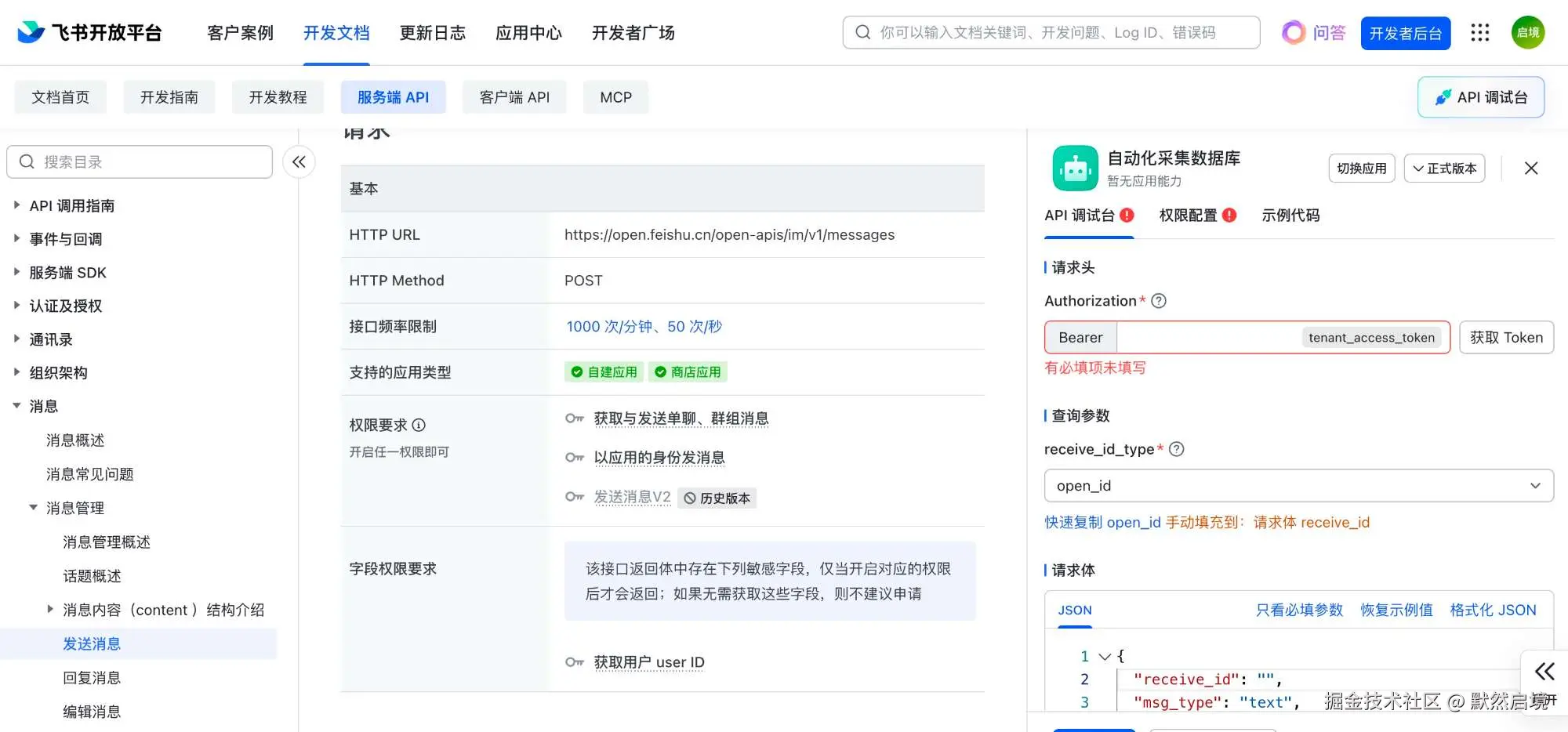Toggle 只看必填参数 filter
This screenshot has width=1568, height=732.
1298,610
